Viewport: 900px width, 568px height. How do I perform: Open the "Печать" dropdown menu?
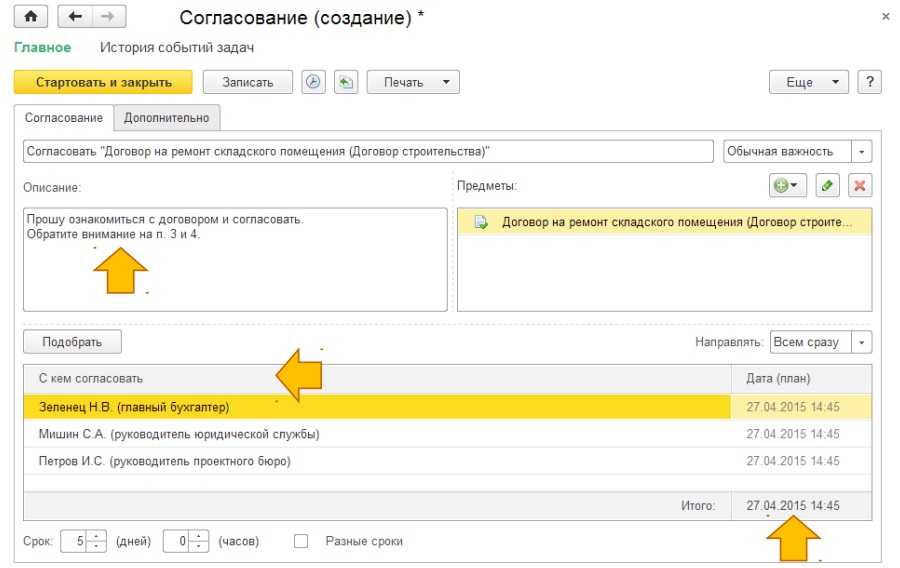tap(412, 82)
